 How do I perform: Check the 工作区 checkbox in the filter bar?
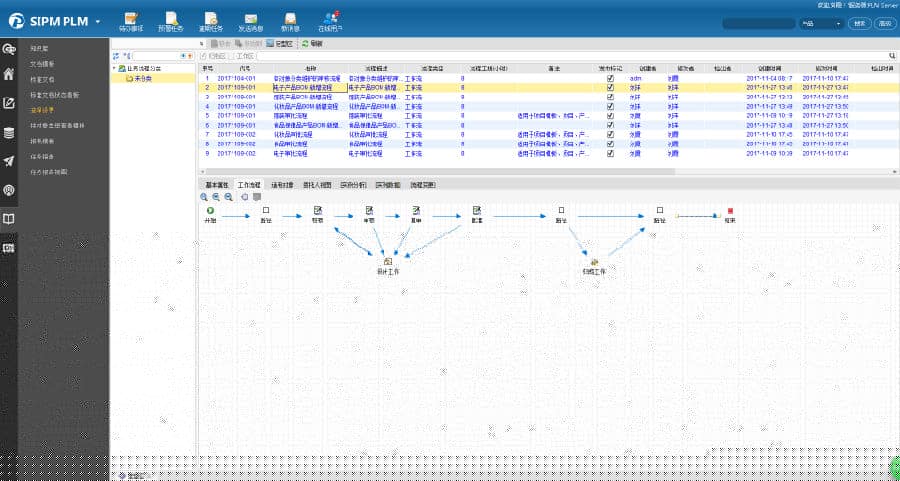pos(232,56)
